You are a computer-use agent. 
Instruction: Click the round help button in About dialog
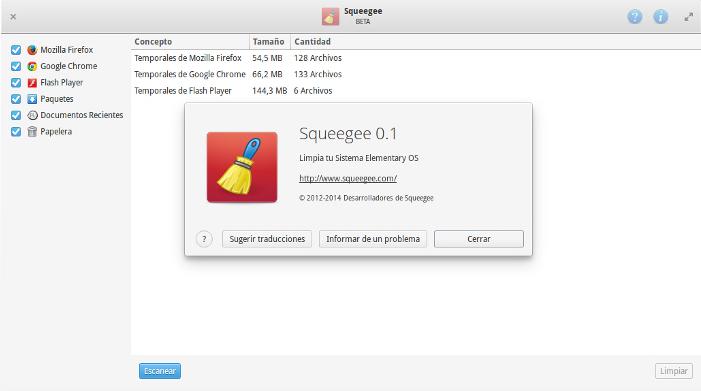pyautogui.click(x=204, y=239)
